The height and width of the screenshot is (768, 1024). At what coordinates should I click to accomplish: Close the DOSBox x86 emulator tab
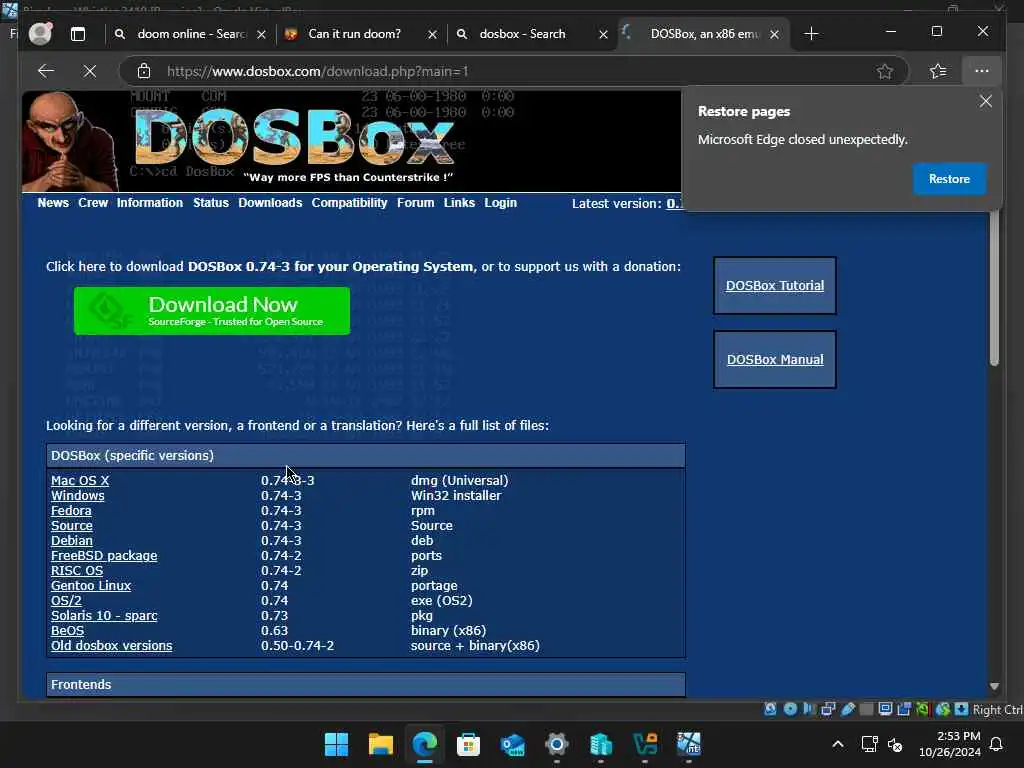(774, 35)
